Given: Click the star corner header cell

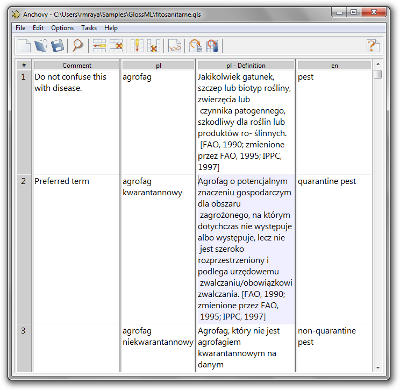Looking at the screenshot, I should [x=24, y=65].
